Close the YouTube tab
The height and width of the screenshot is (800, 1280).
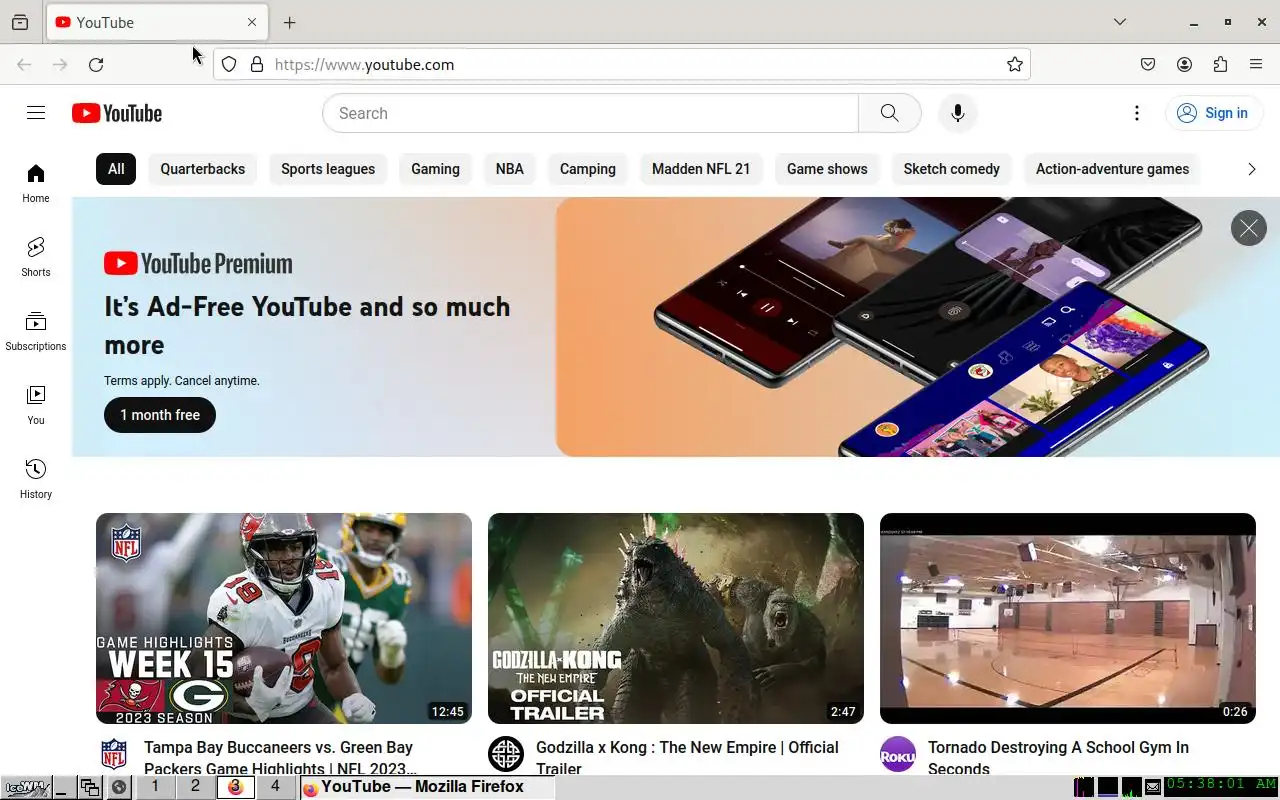click(252, 22)
